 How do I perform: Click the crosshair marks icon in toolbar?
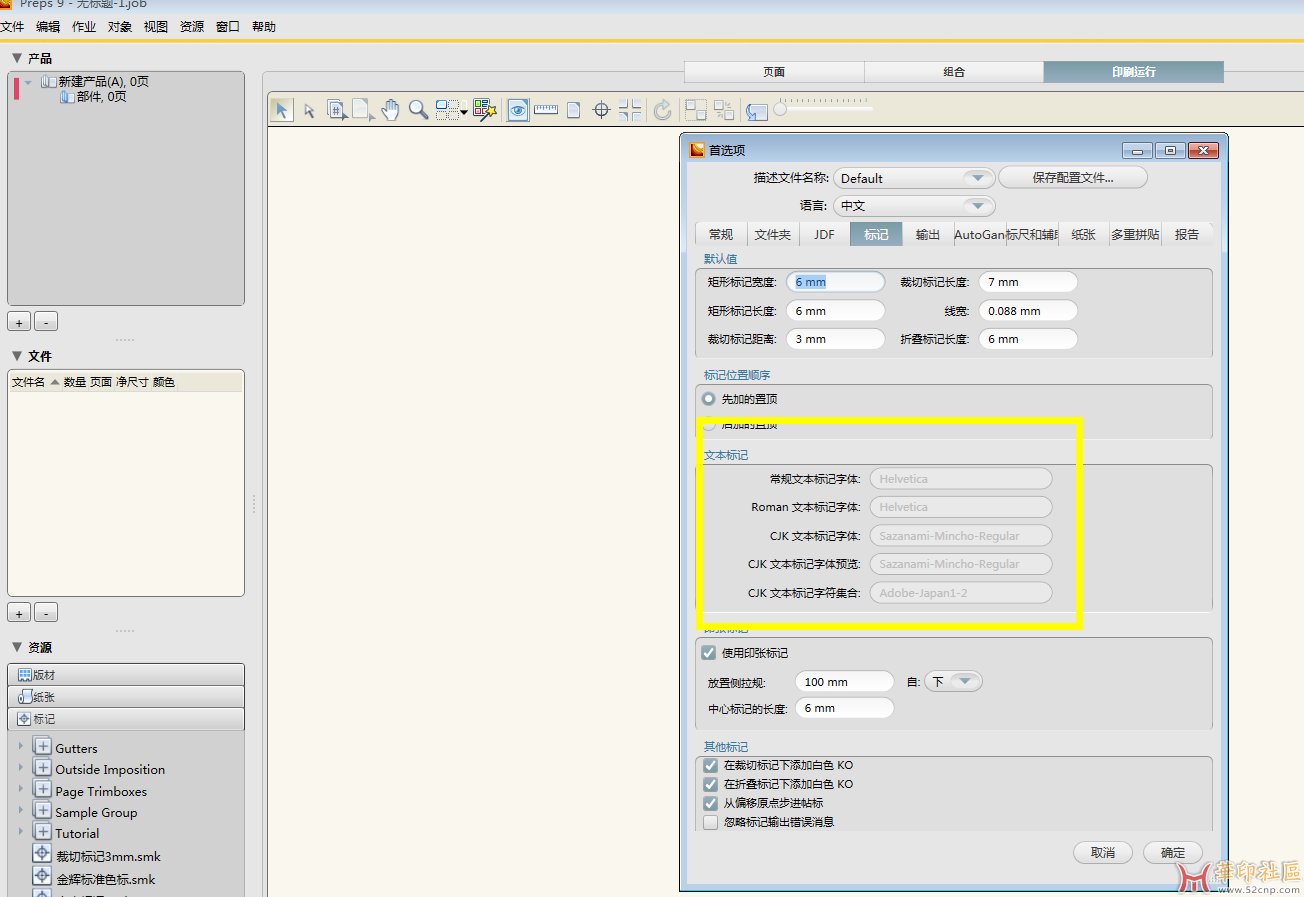601,110
